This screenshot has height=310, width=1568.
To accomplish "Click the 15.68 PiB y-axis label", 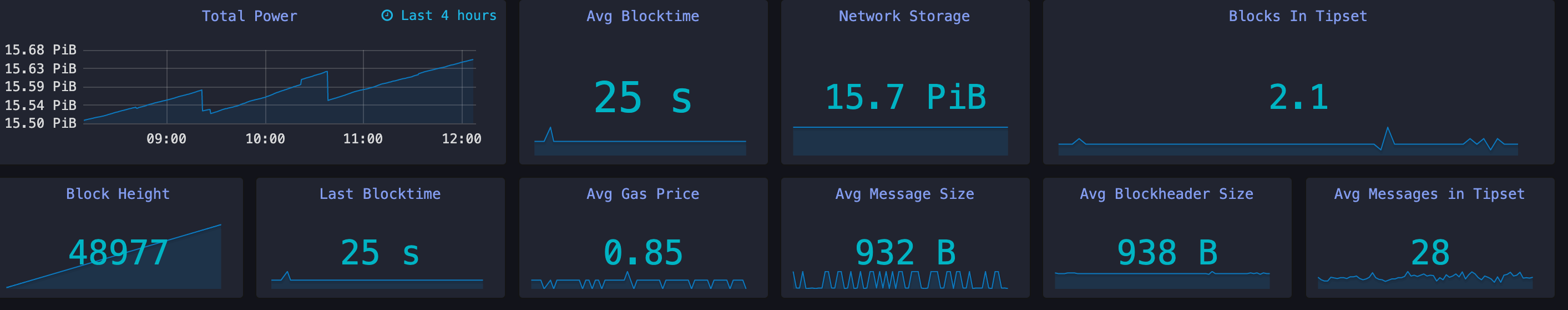I will click(40, 50).
